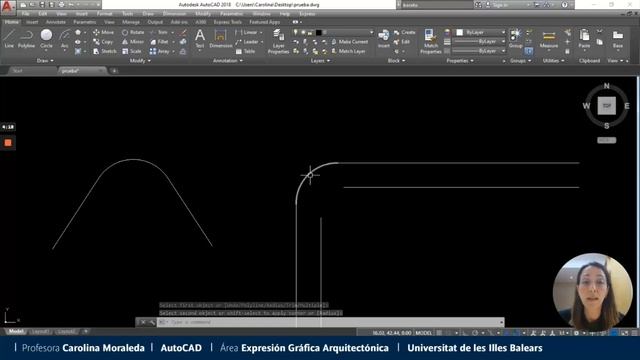Click the Group icon
640x360 pixels.
516,39
